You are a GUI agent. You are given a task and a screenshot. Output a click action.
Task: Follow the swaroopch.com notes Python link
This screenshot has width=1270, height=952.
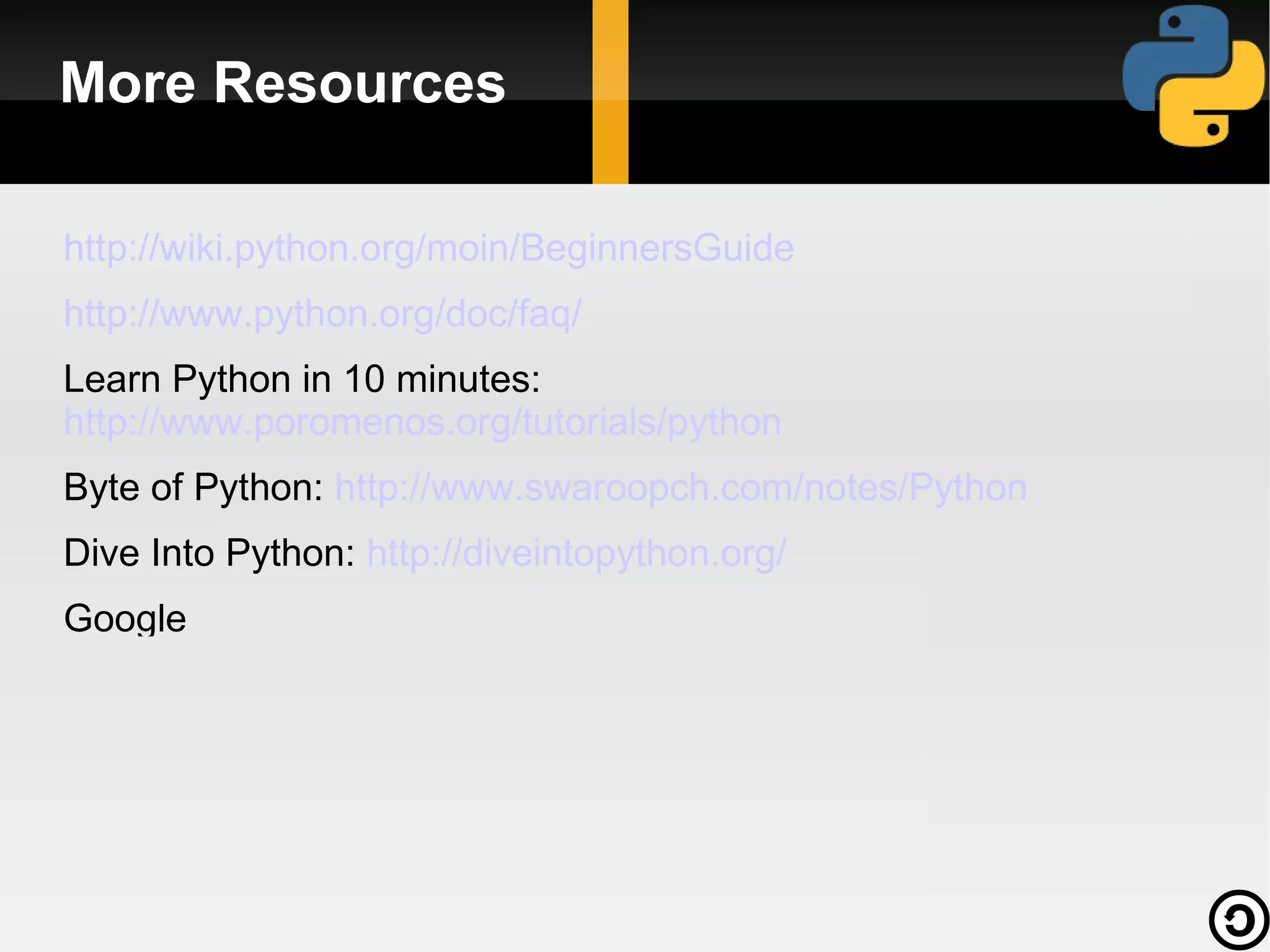(x=680, y=487)
